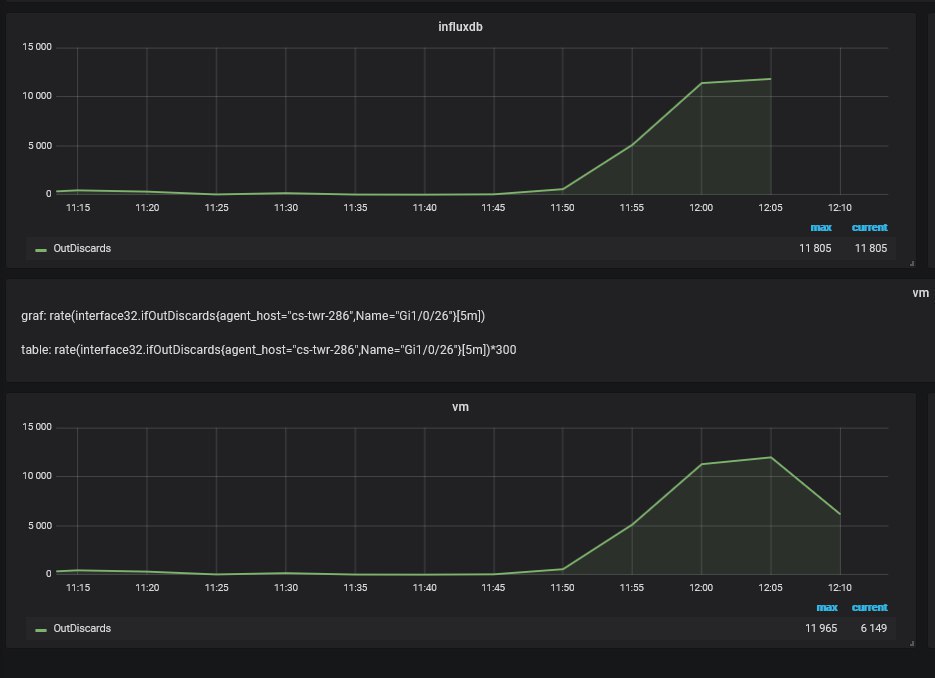Click the resize handle of influxdb panel
935x678 pixels.
click(x=912, y=264)
